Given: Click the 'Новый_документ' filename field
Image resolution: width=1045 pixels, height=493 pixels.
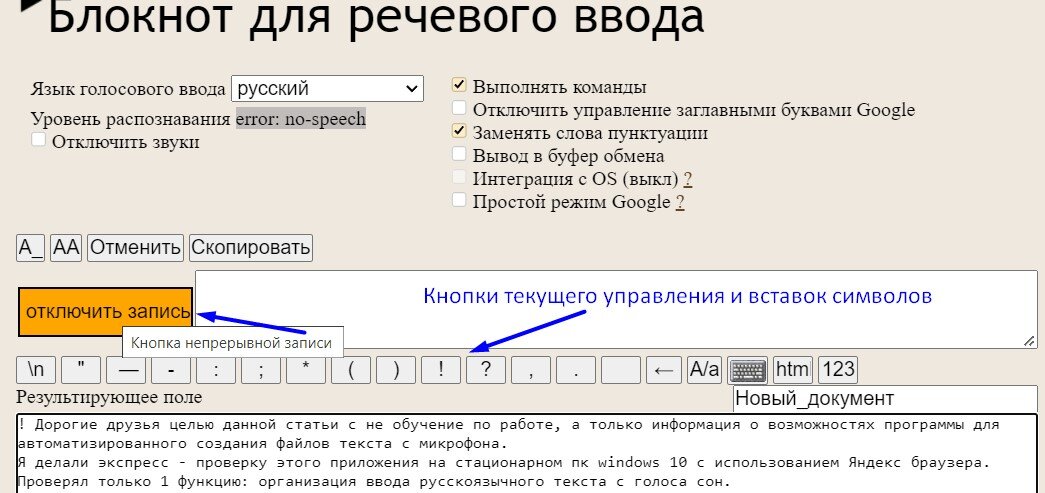Looking at the screenshot, I should pos(885,399).
